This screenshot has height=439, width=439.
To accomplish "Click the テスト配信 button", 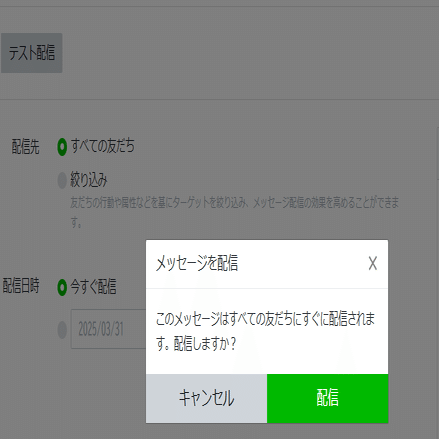I will (x=32, y=53).
